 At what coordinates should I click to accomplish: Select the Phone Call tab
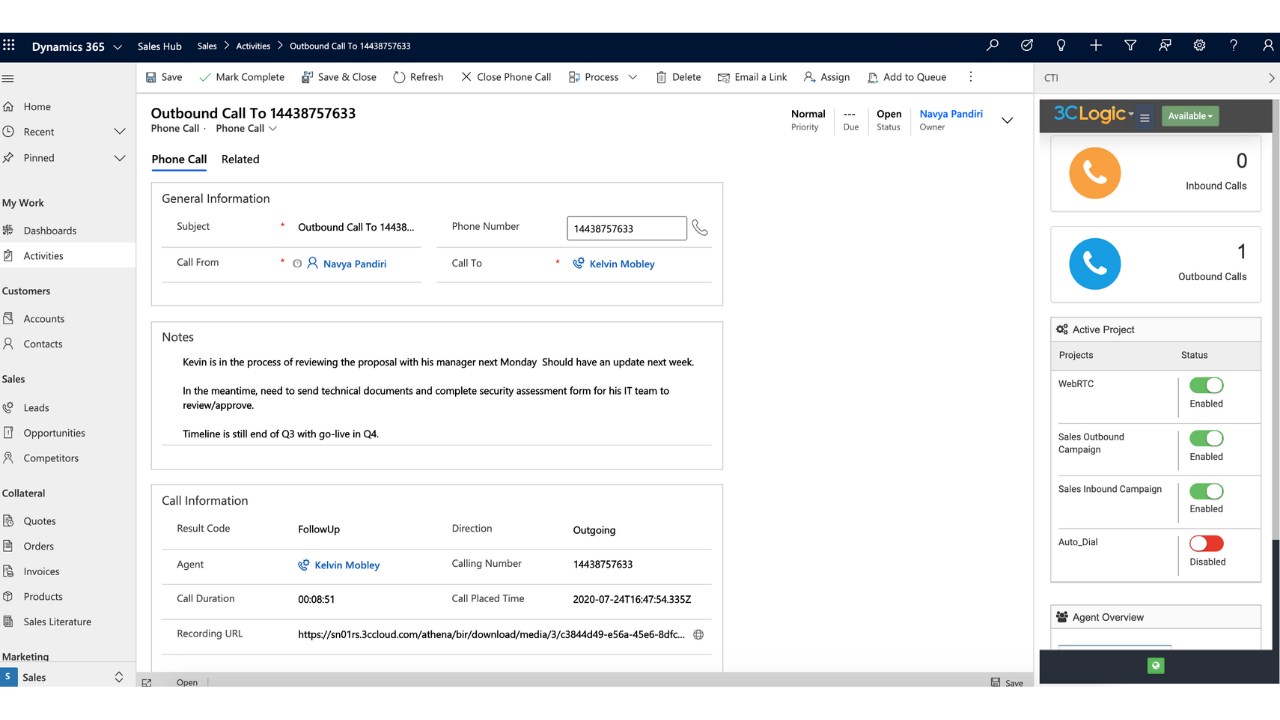[179, 159]
